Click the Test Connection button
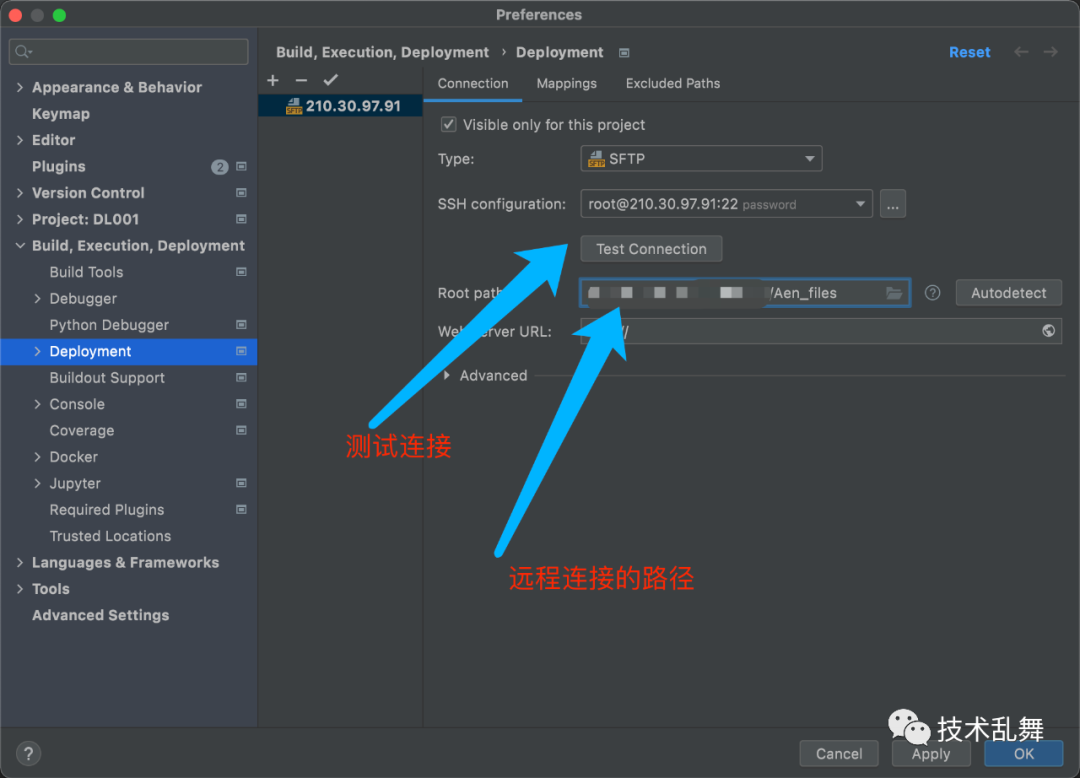This screenshot has width=1080, height=778. [x=652, y=249]
